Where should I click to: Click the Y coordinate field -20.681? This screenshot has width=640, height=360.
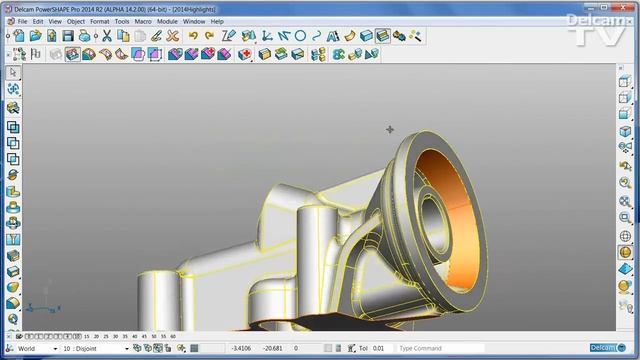[x=273, y=349]
